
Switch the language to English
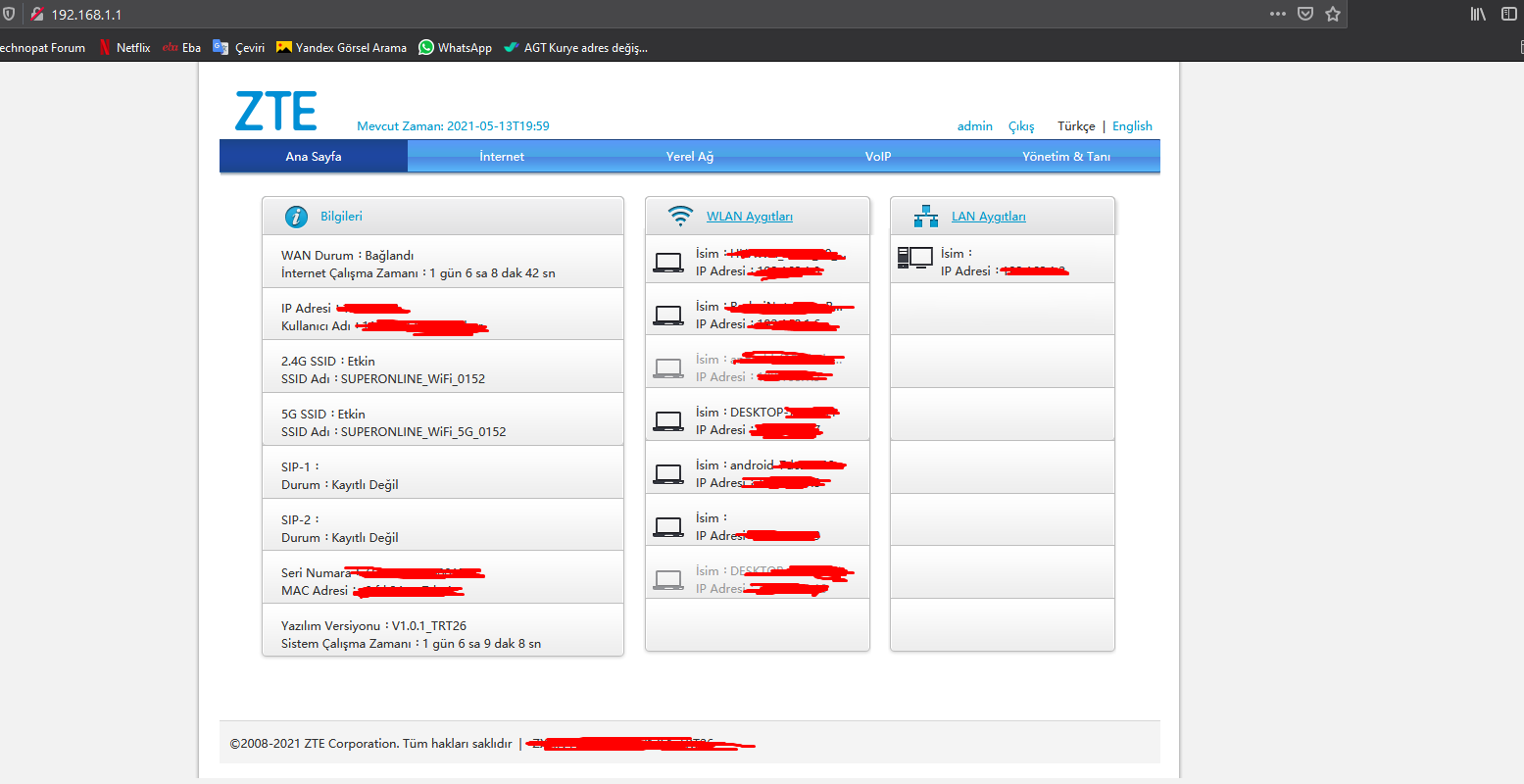pos(1132,126)
